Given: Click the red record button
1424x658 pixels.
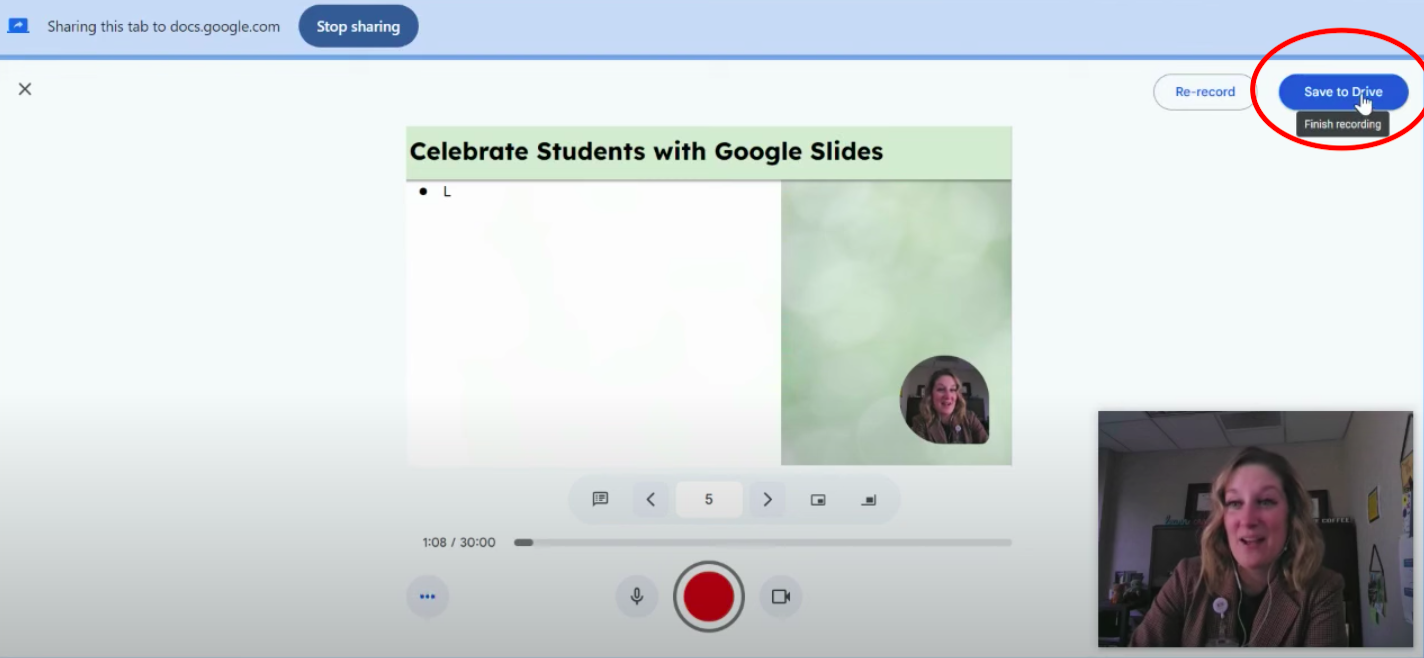Looking at the screenshot, I should (x=709, y=597).
